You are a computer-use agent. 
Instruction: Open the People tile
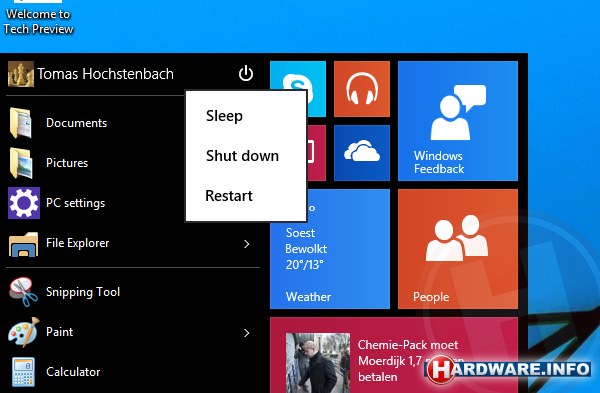(458, 249)
